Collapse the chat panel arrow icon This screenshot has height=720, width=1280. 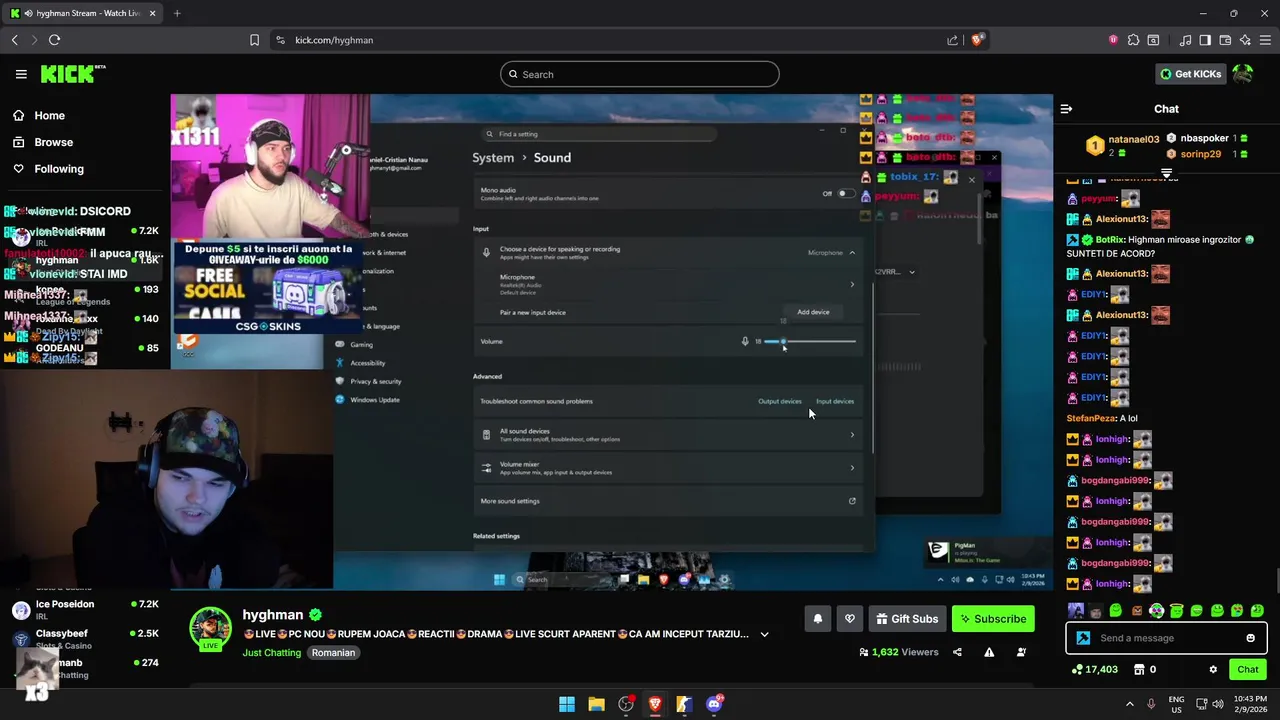1066,109
